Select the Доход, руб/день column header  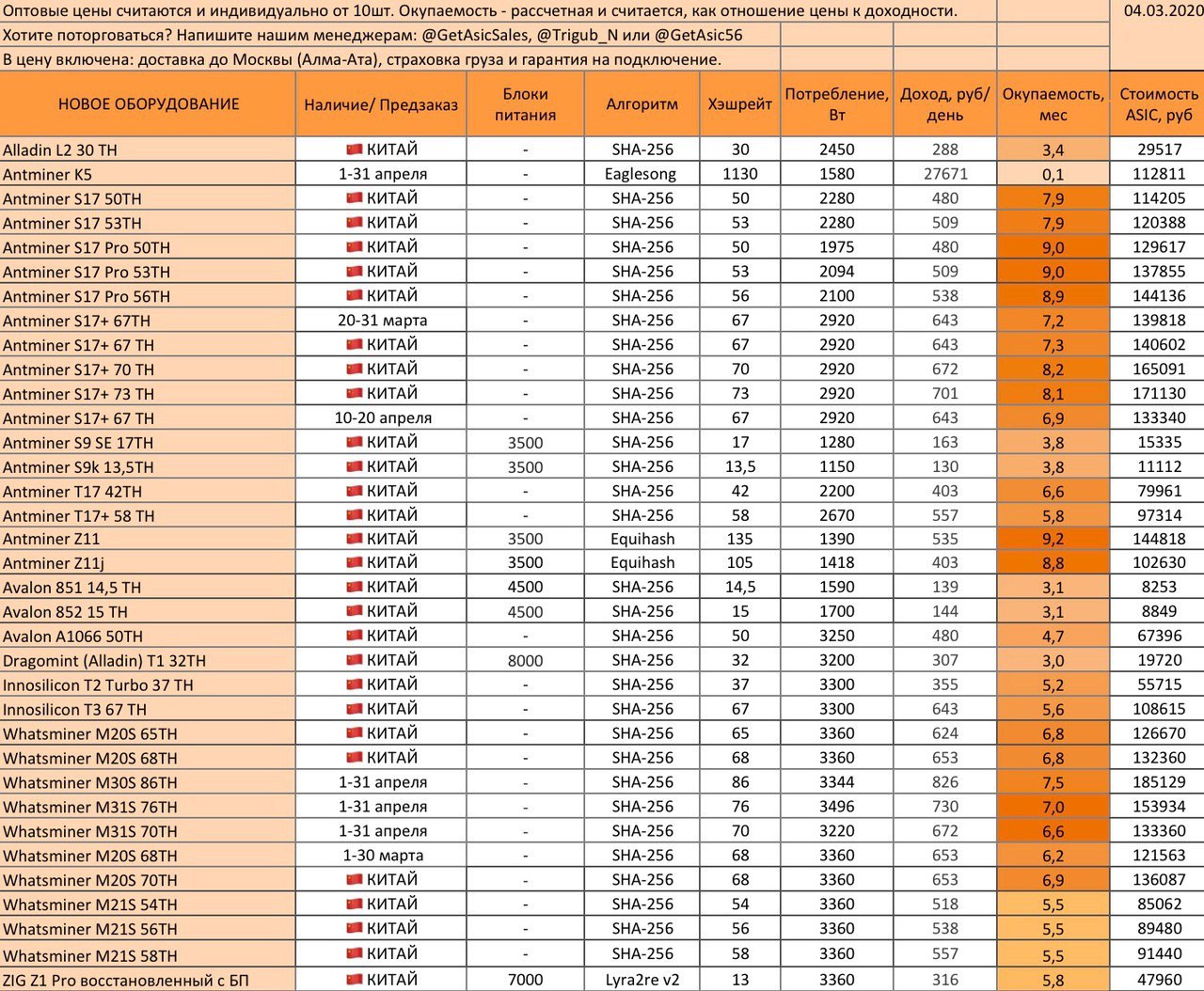click(x=945, y=104)
